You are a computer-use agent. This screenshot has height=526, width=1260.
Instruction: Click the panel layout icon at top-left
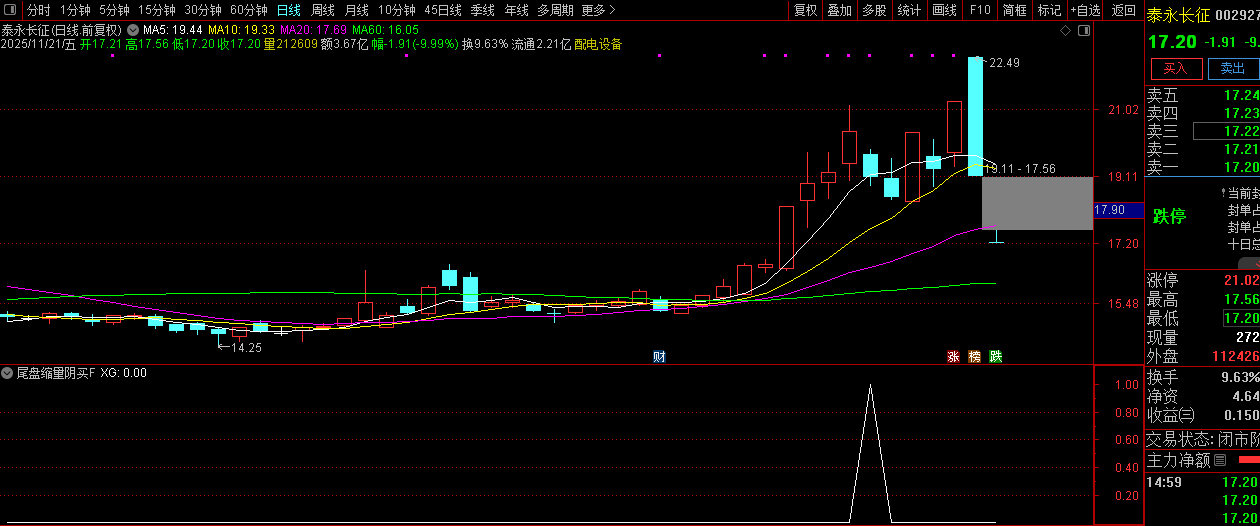11,10
